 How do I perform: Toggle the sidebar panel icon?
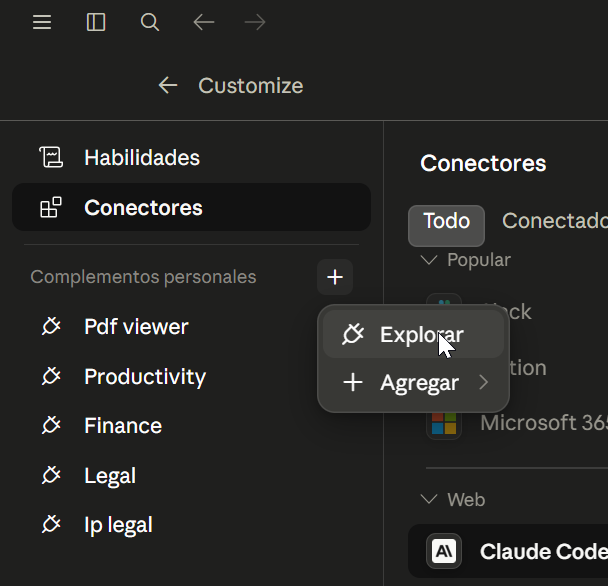tap(96, 22)
